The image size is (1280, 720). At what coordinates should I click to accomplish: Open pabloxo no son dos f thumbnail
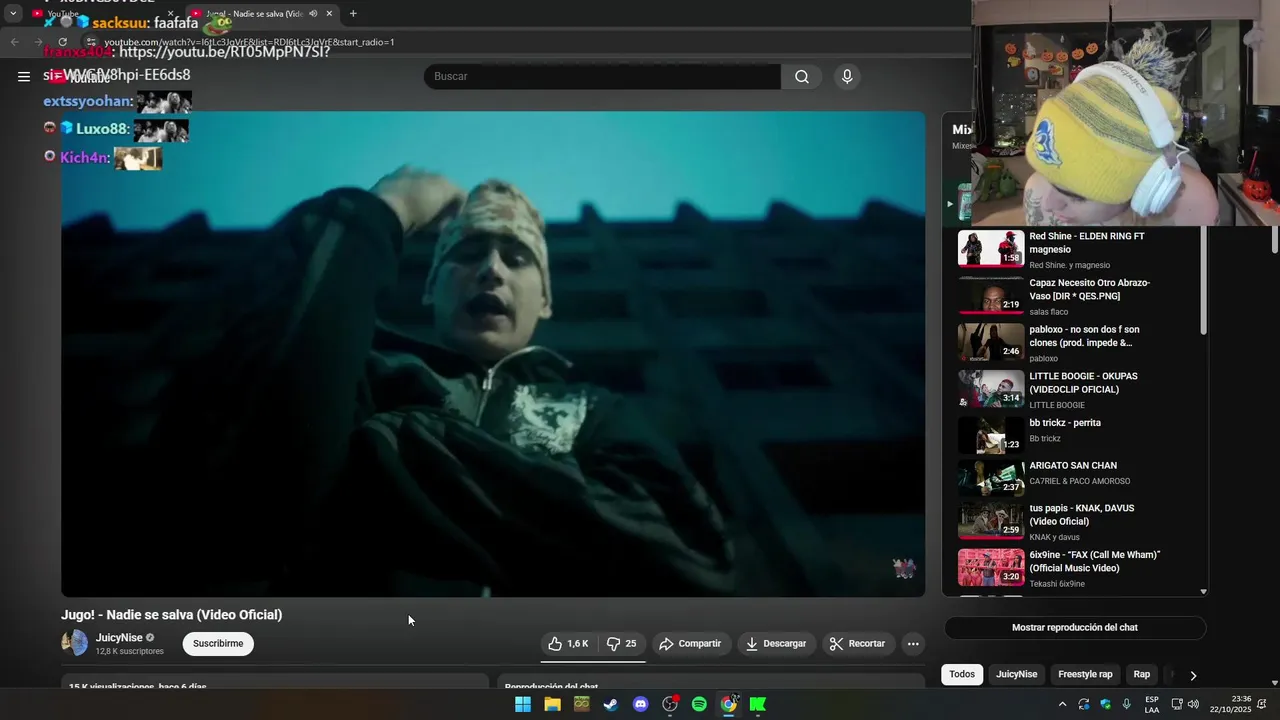(991, 342)
